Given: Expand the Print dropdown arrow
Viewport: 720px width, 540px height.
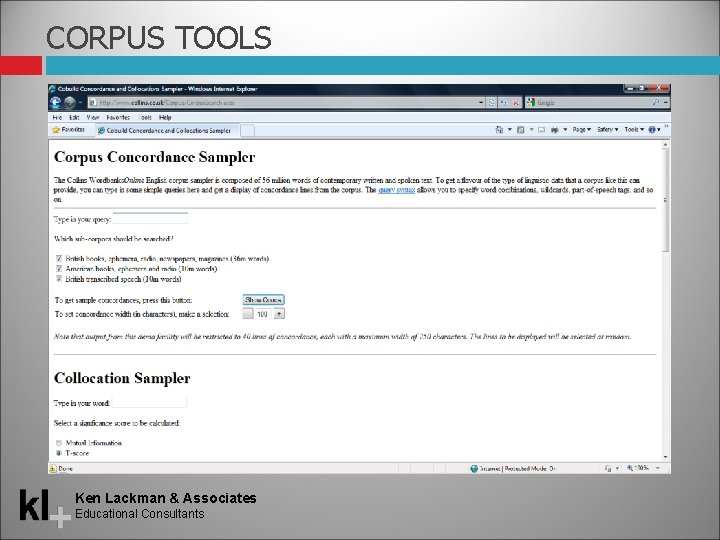Looking at the screenshot, I should 565,130.
